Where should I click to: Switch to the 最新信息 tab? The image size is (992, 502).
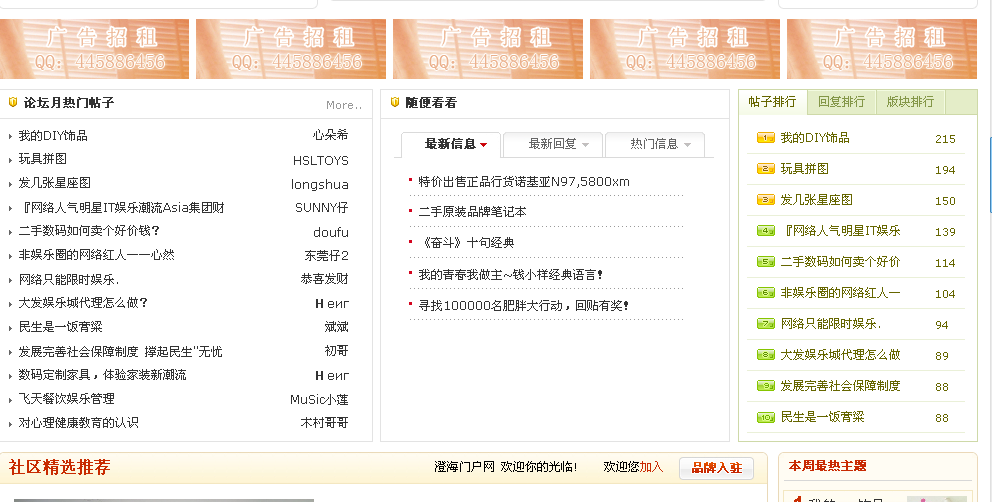point(451,144)
